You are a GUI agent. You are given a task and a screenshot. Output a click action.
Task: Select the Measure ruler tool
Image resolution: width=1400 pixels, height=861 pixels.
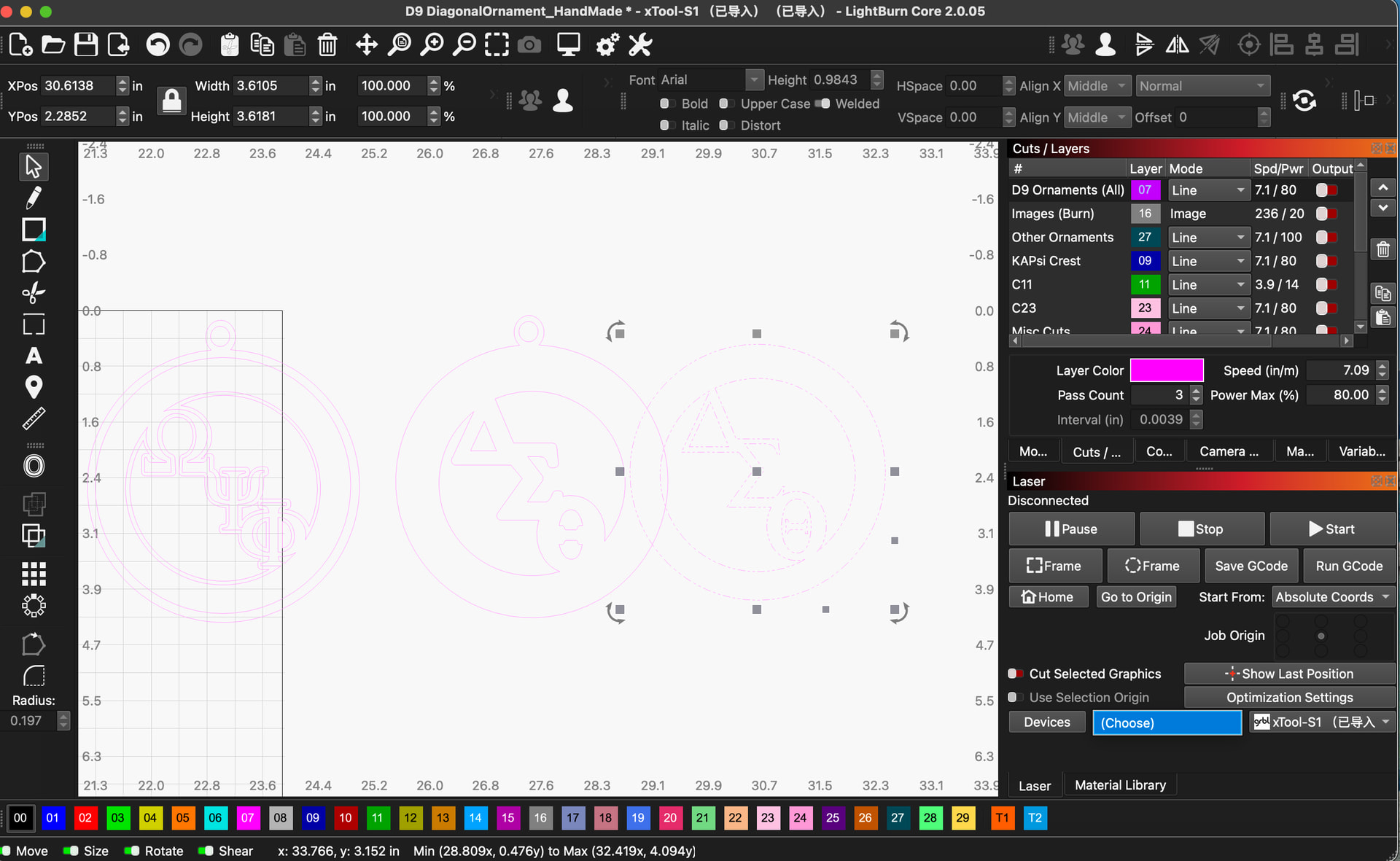[34, 418]
